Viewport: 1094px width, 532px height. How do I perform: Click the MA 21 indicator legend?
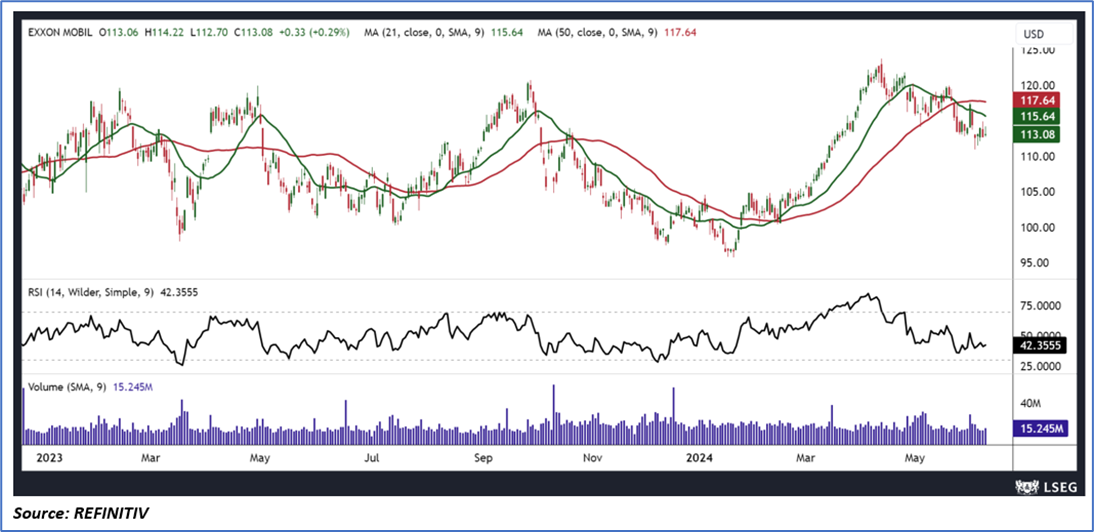point(444,32)
